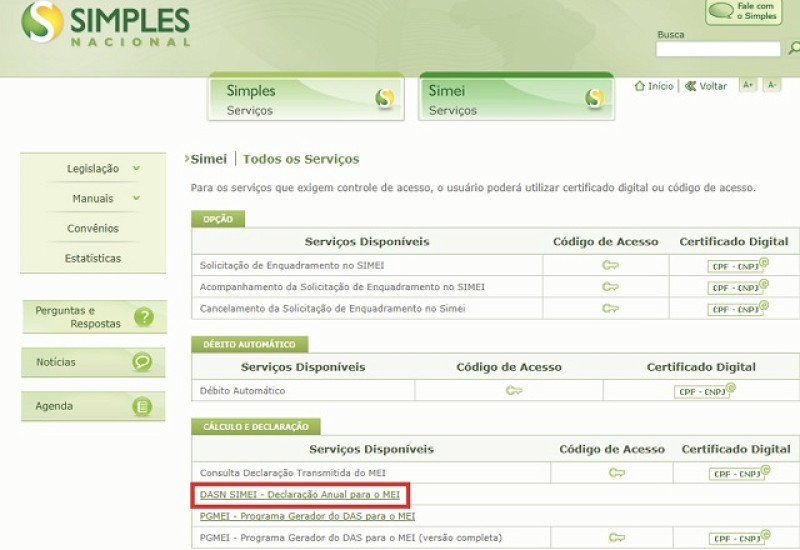Click the search magnifier icon beside Busca
The width and height of the screenshot is (800, 550).
tap(794, 48)
